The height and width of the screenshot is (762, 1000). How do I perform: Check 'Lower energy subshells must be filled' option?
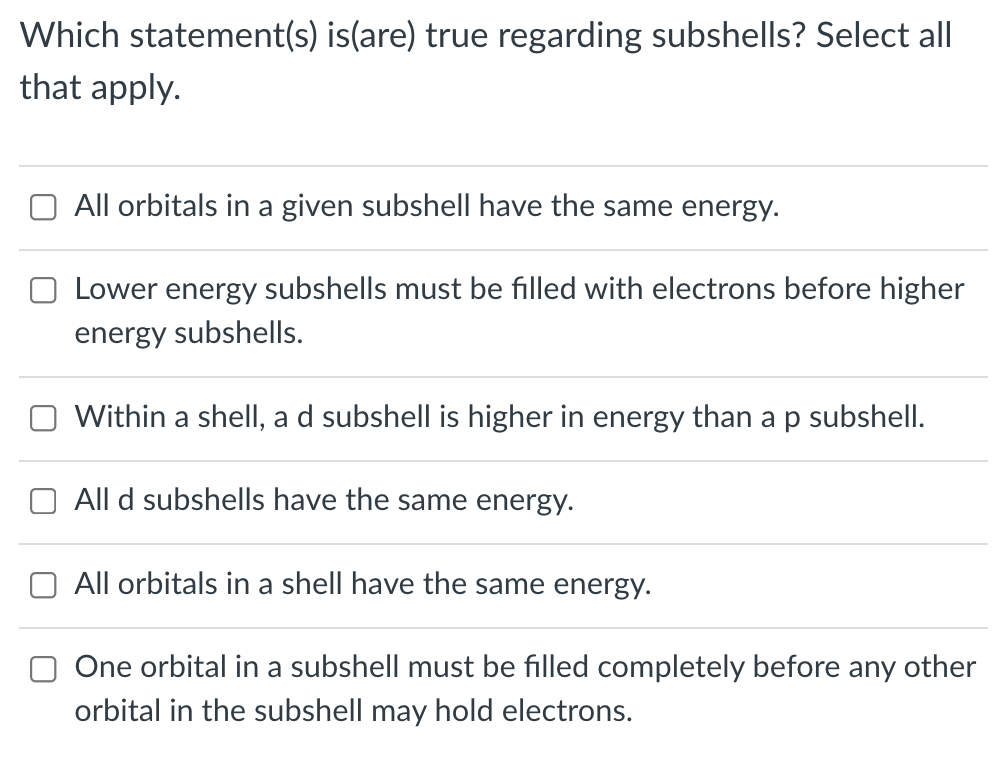click(43, 291)
